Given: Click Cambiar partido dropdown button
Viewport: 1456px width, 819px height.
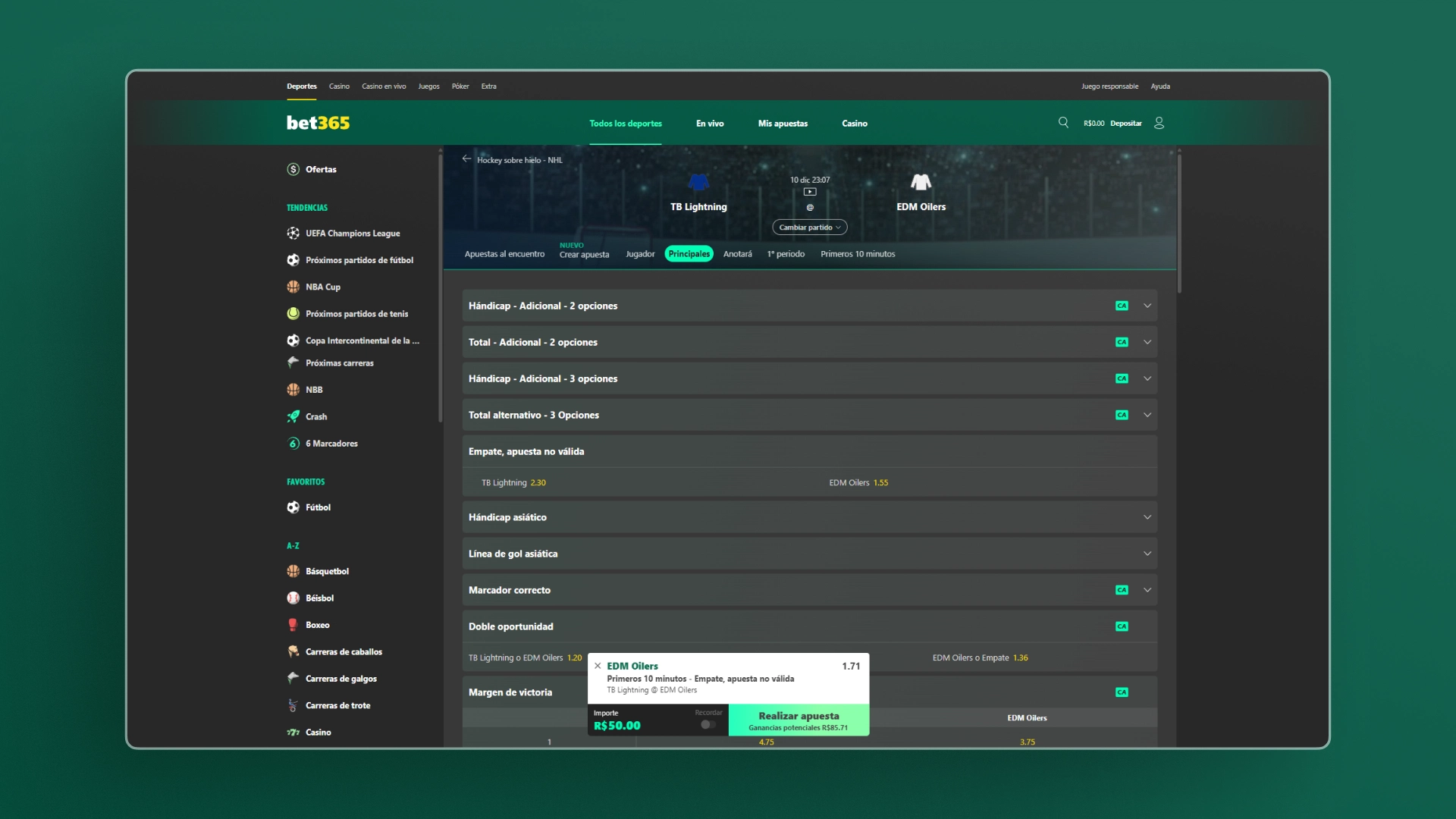Looking at the screenshot, I should tap(809, 227).
